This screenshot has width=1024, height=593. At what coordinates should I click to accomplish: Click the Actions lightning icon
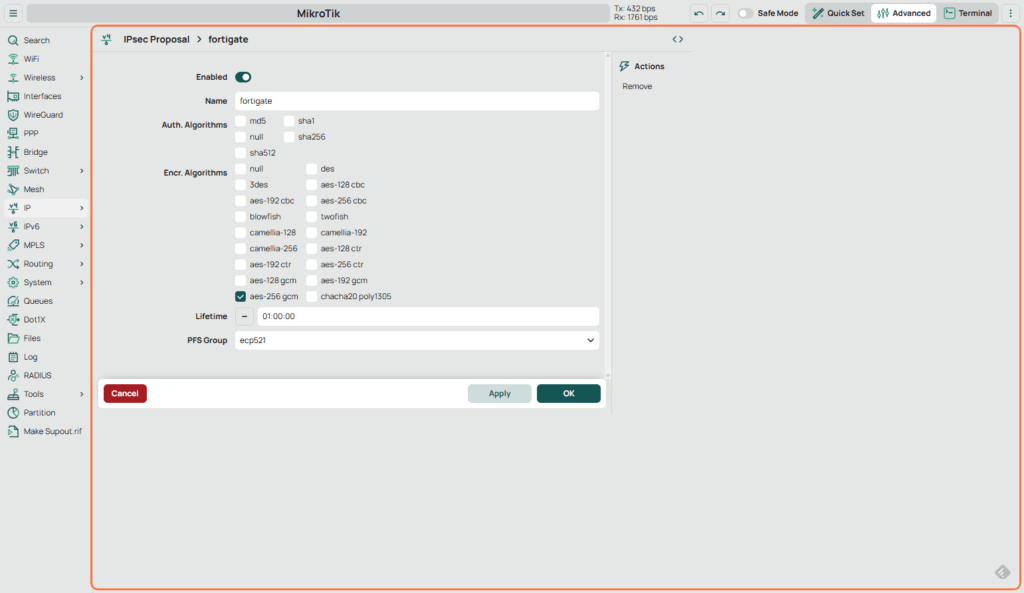(x=624, y=66)
